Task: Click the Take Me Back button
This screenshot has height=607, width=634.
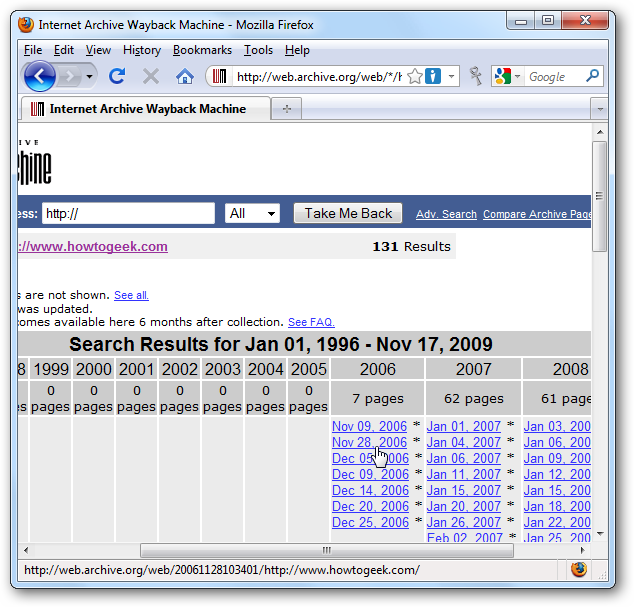Action: 348,213
